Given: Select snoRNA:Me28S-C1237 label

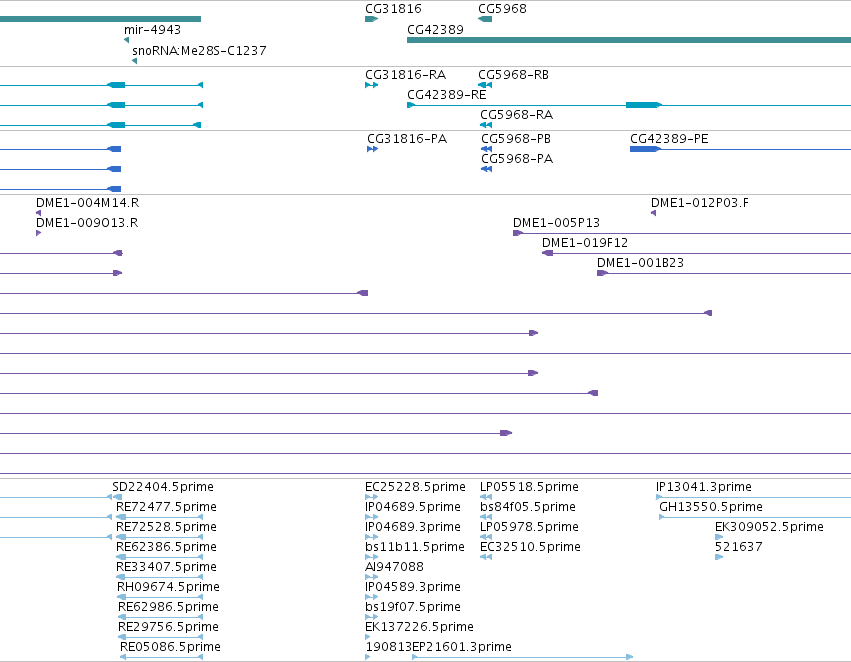Looking at the screenshot, I should (199, 50).
